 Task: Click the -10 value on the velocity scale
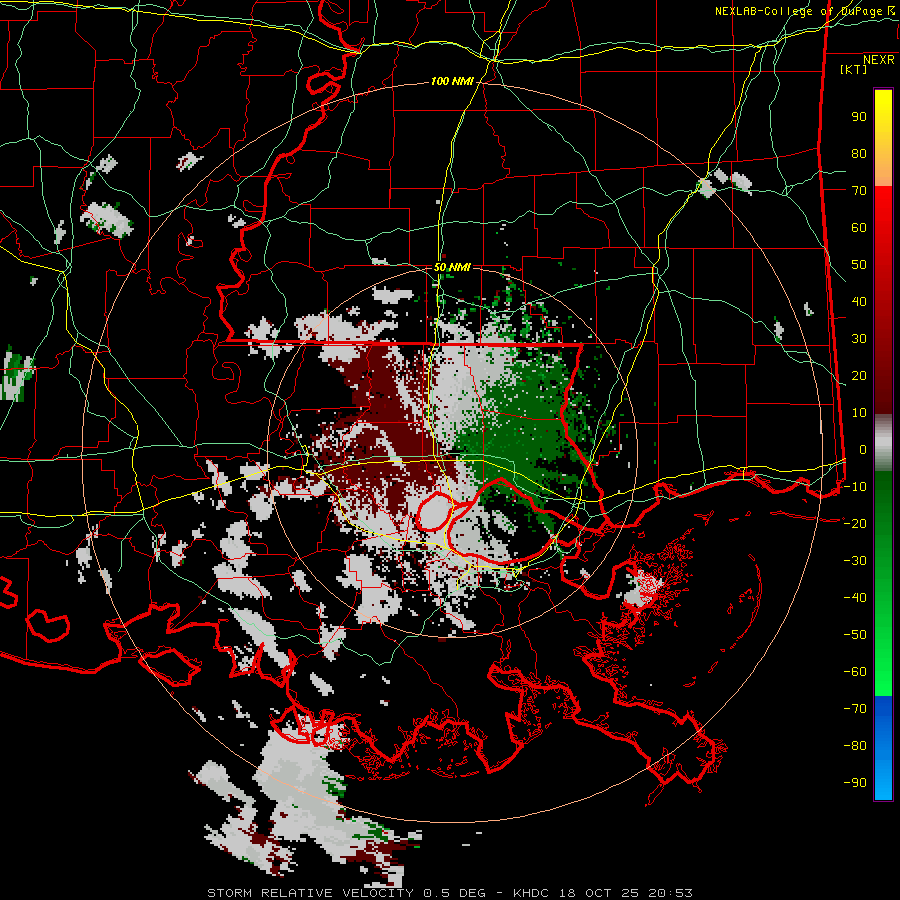(x=855, y=487)
